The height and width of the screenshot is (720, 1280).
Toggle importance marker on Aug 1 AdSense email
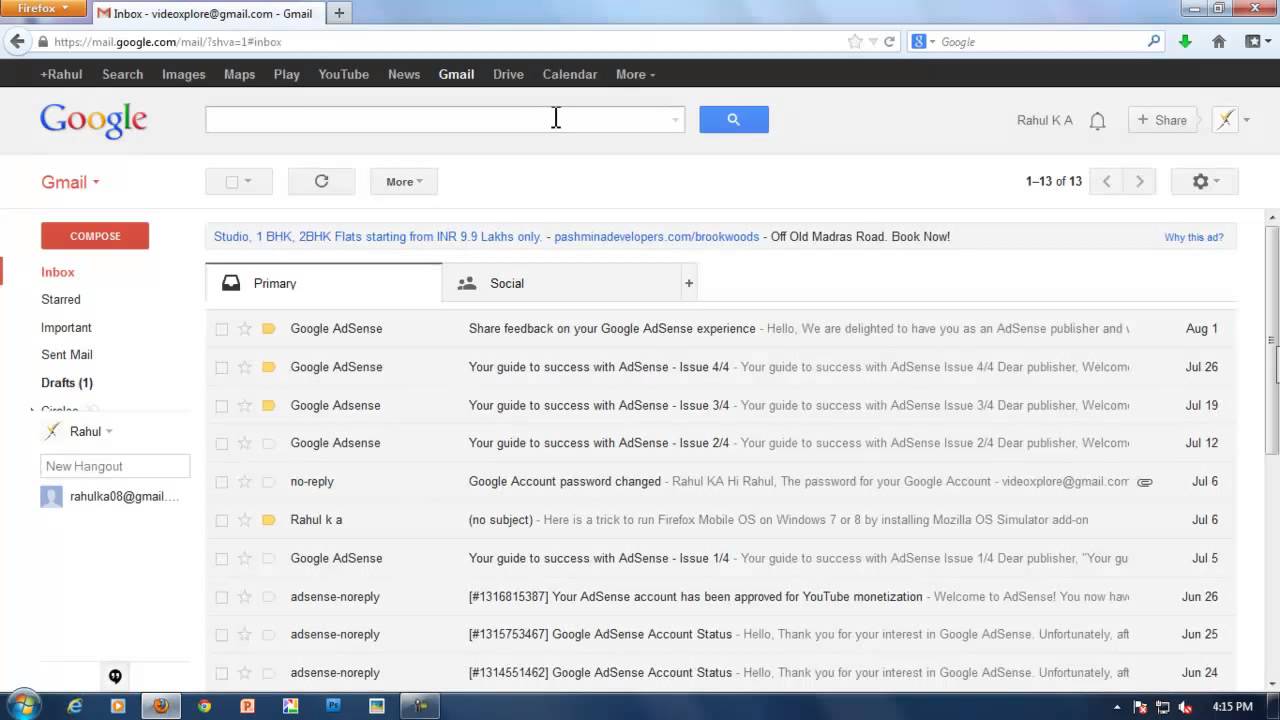coord(268,328)
